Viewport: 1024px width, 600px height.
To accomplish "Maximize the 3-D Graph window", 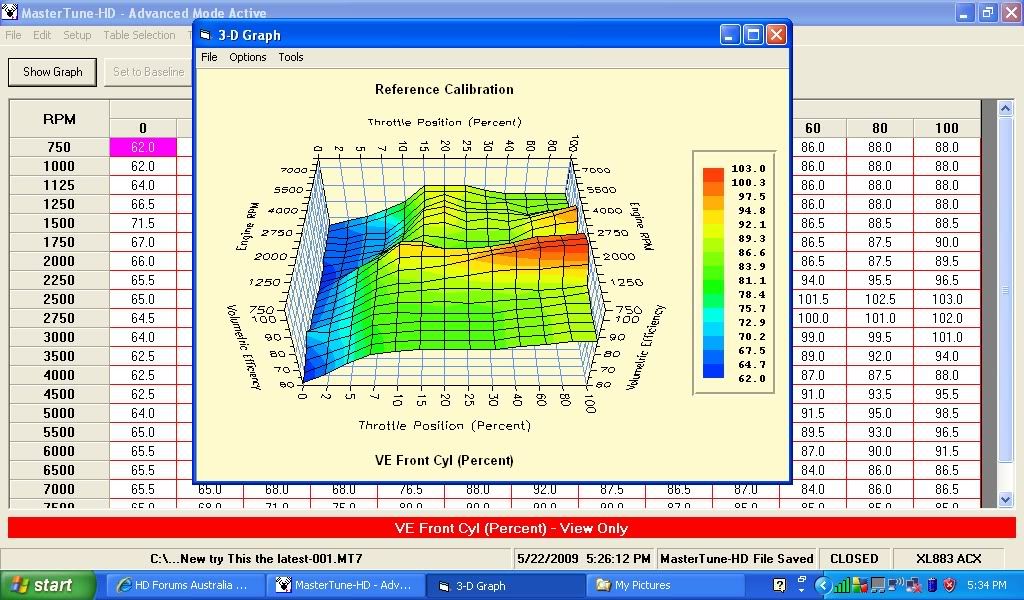I will point(753,35).
